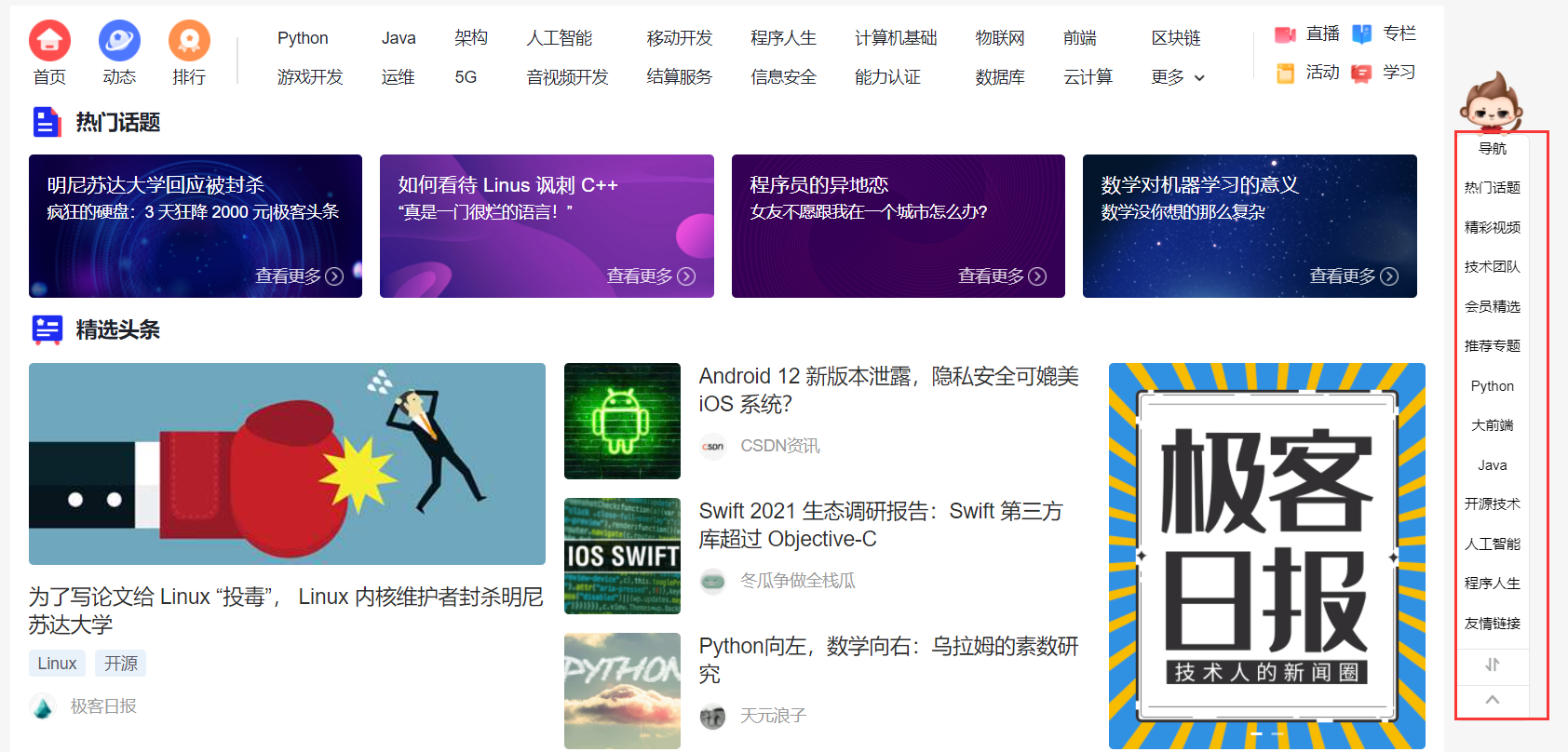Click the boxing glove headline image
This screenshot has width=1568, height=752.
click(287, 463)
